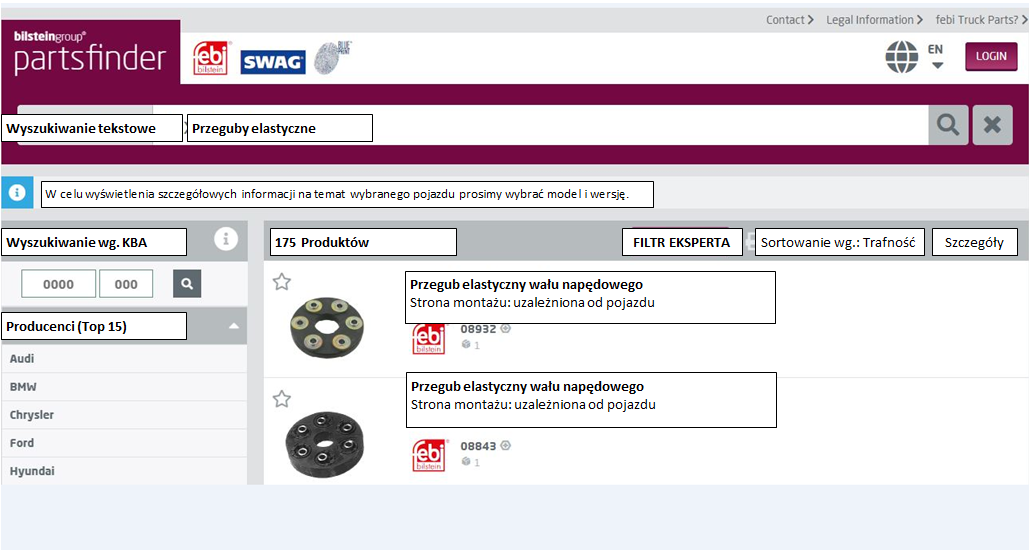1031x551 pixels.
Task: Select Ford manufacturer
Action: (124, 443)
